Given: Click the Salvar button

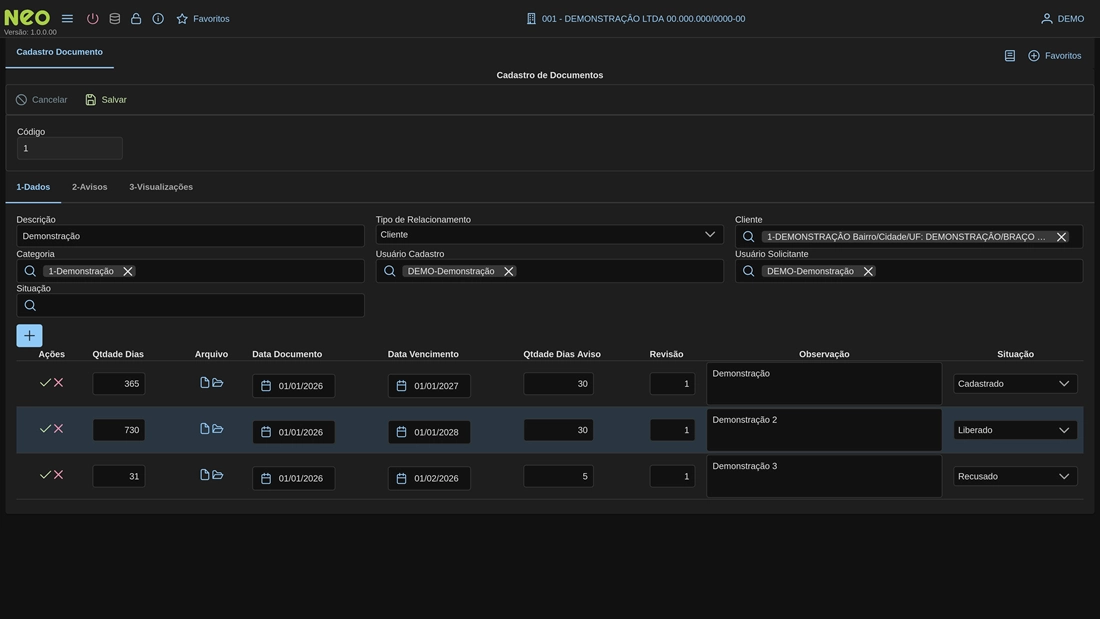Looking at the screenshot, I should [106, 100].
